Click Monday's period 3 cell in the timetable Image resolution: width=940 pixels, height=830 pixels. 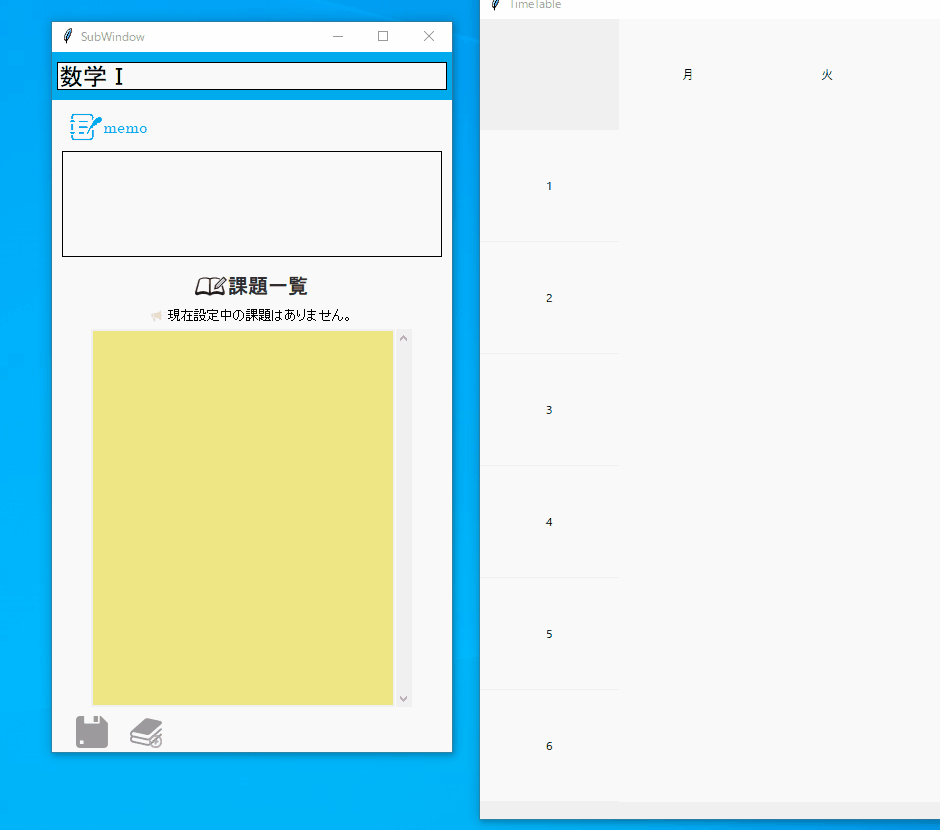tap(687, 409)
